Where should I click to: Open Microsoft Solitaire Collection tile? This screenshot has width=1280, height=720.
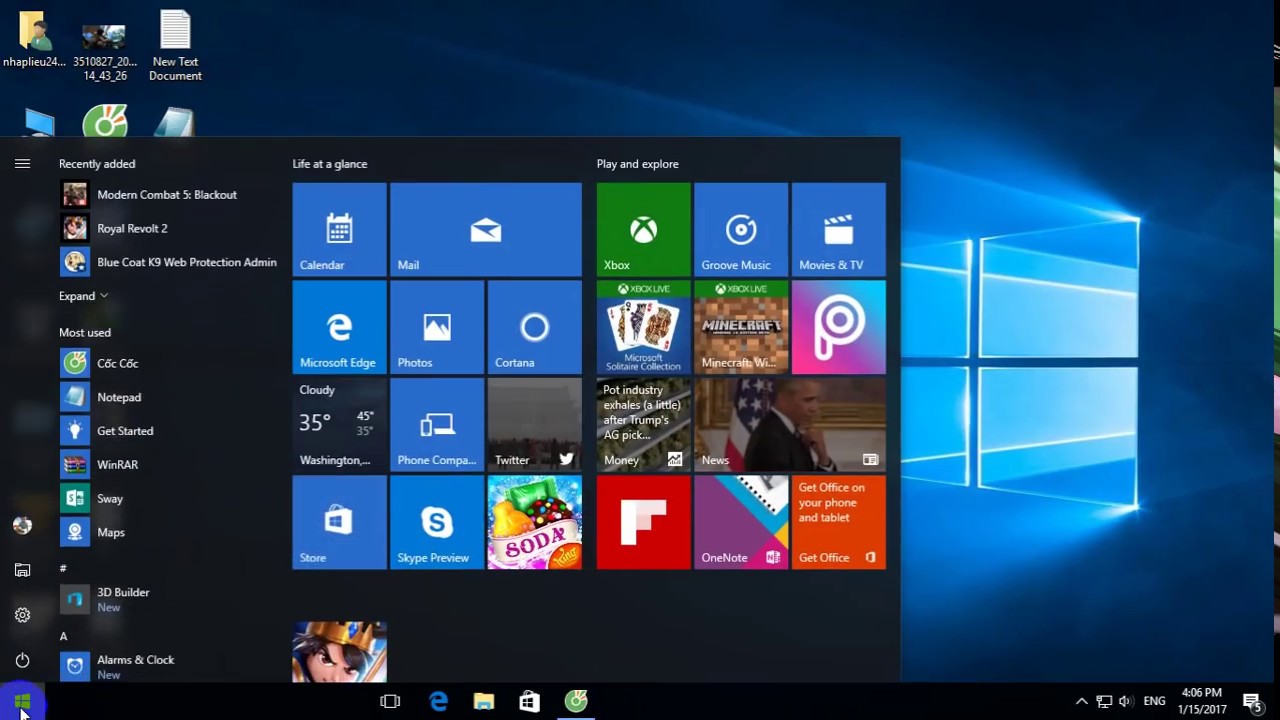pyautogui.click(x=643, y=327)
